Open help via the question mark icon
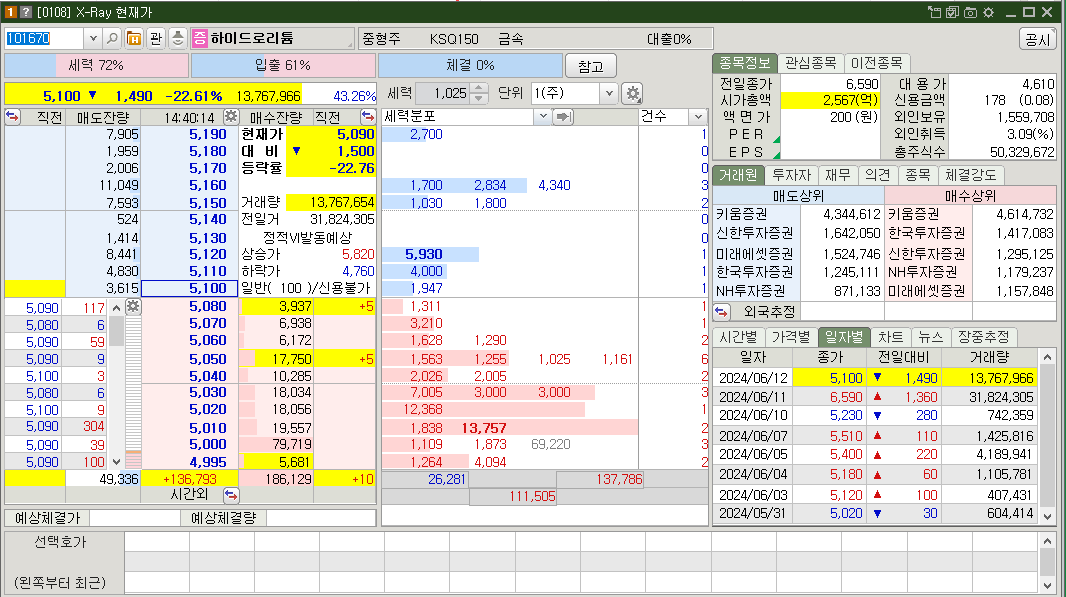Screen dimensions: 1066x597 click(x=26, y=12)
